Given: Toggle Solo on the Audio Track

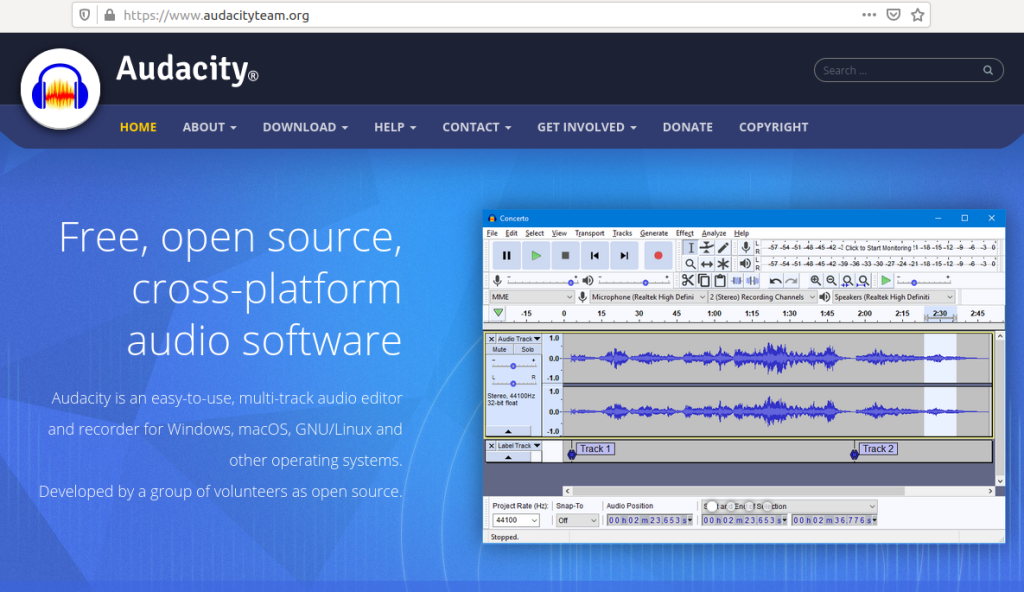Looking at the screenshot, I should [x=528, y=350].
